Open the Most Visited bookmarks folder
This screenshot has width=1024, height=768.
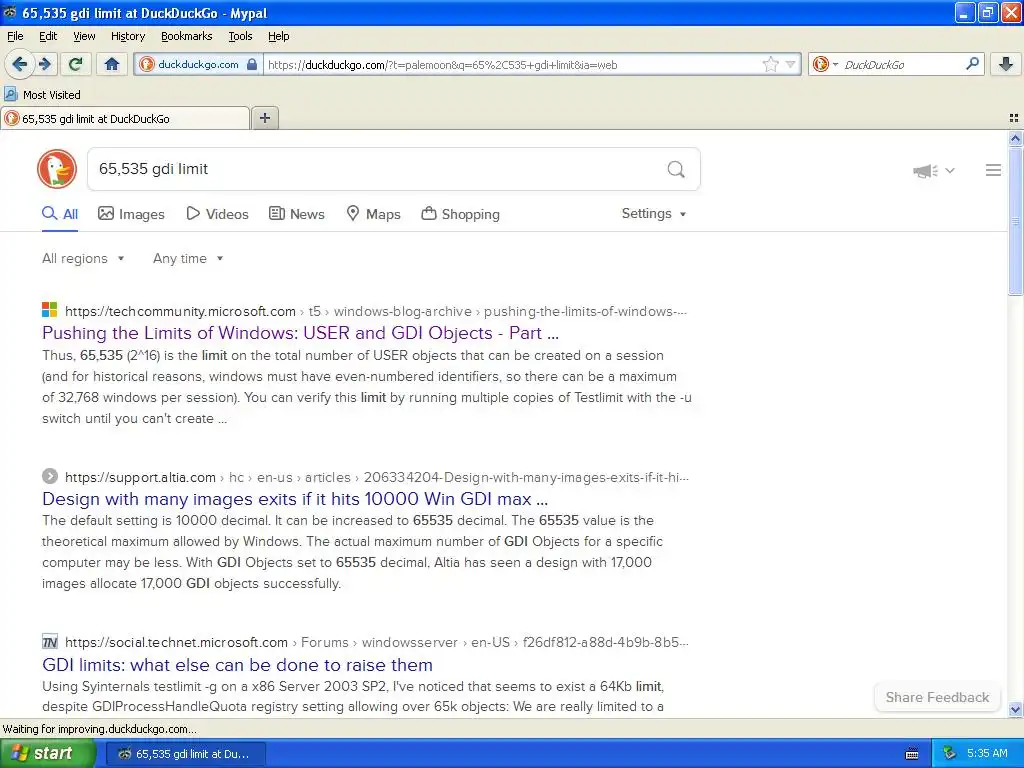click(x=43, y=95)
